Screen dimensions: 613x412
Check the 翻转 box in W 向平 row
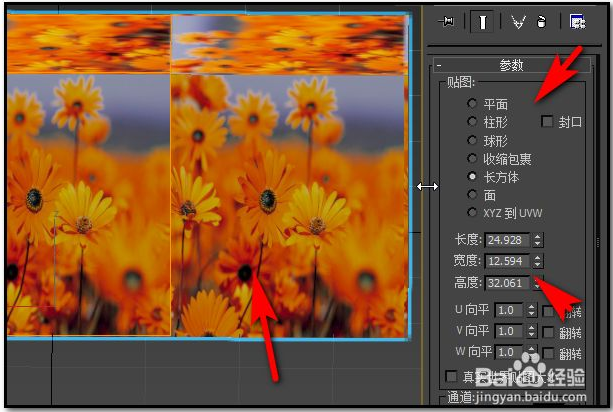[548, 354]
